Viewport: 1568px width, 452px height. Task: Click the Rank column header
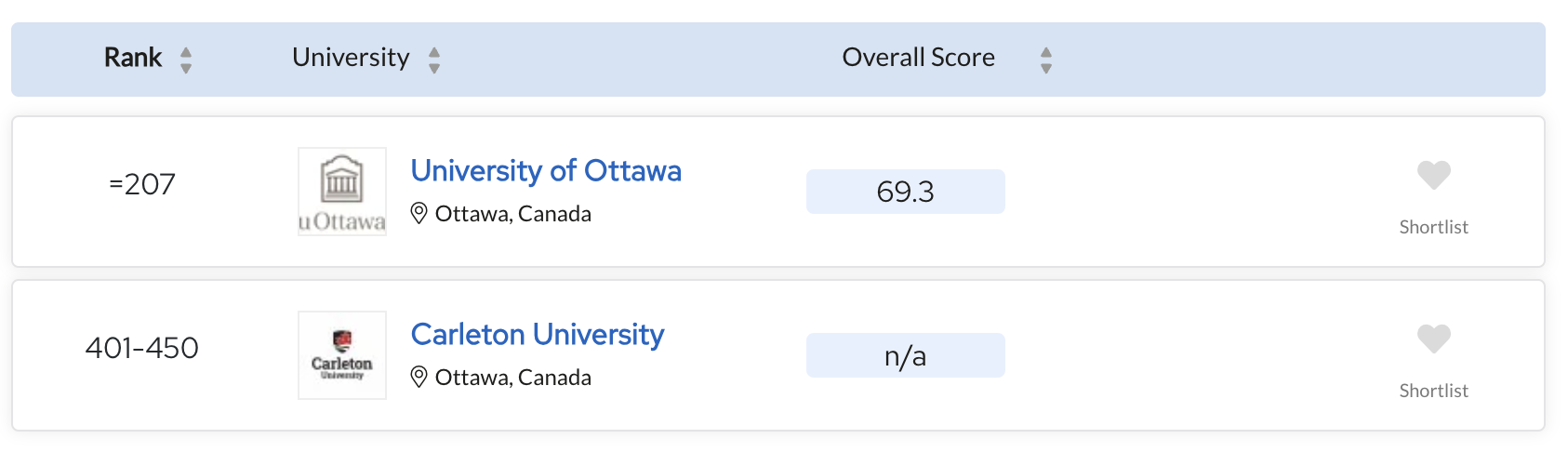133,58
